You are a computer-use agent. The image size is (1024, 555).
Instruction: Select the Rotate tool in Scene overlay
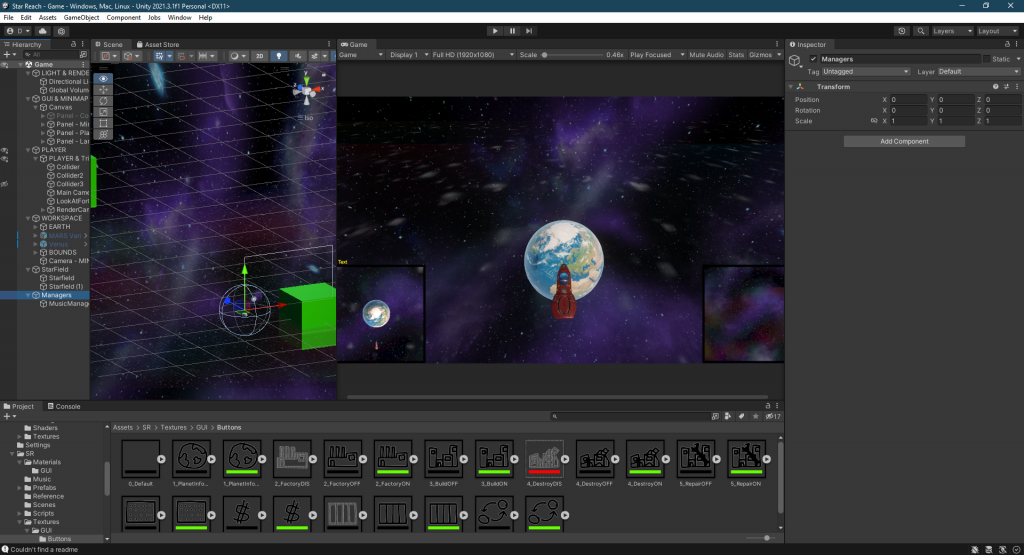(x=103, y=101)
